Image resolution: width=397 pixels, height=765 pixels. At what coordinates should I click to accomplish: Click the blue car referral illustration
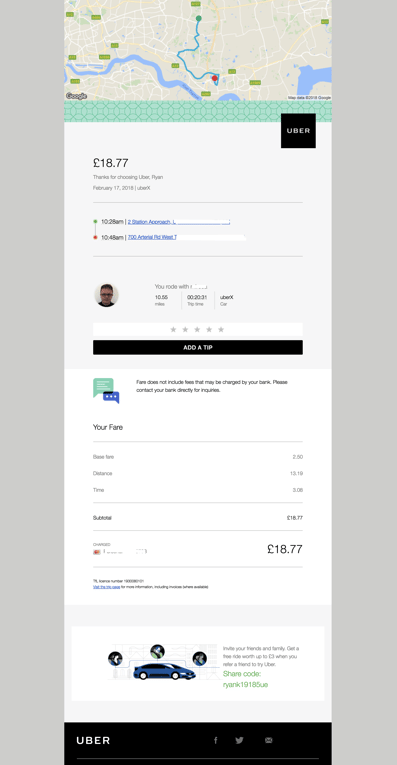tap(164, 671)
